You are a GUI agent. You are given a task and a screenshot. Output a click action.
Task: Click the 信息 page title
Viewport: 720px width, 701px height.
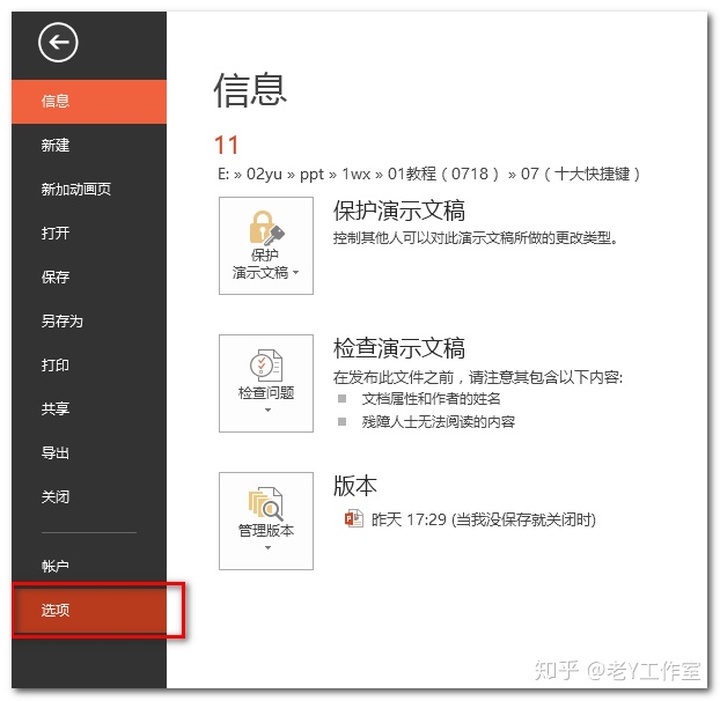[x=250, y=90]
